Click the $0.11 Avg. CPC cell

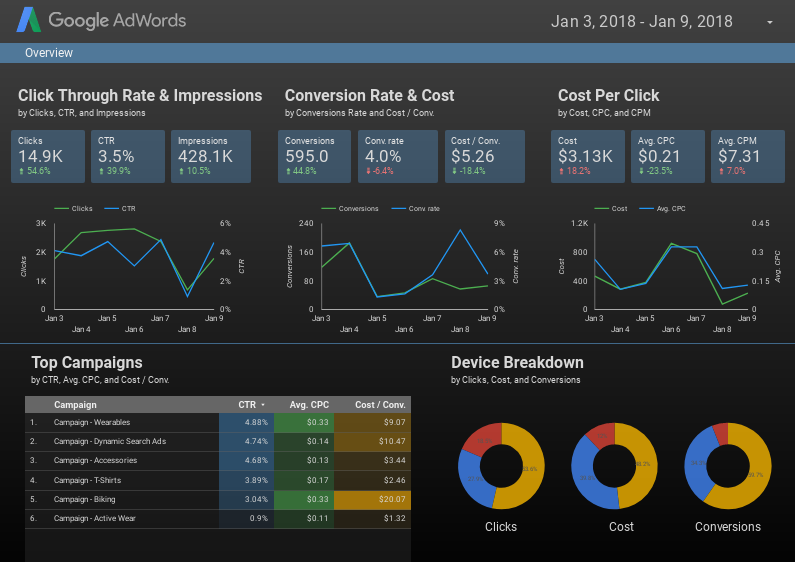304,518
